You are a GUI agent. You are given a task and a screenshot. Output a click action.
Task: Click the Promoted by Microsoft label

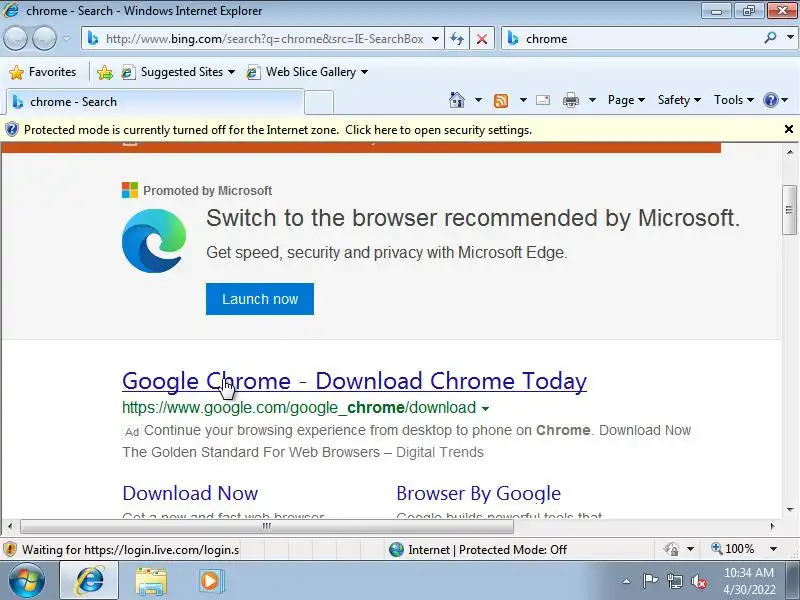(208, 191)
